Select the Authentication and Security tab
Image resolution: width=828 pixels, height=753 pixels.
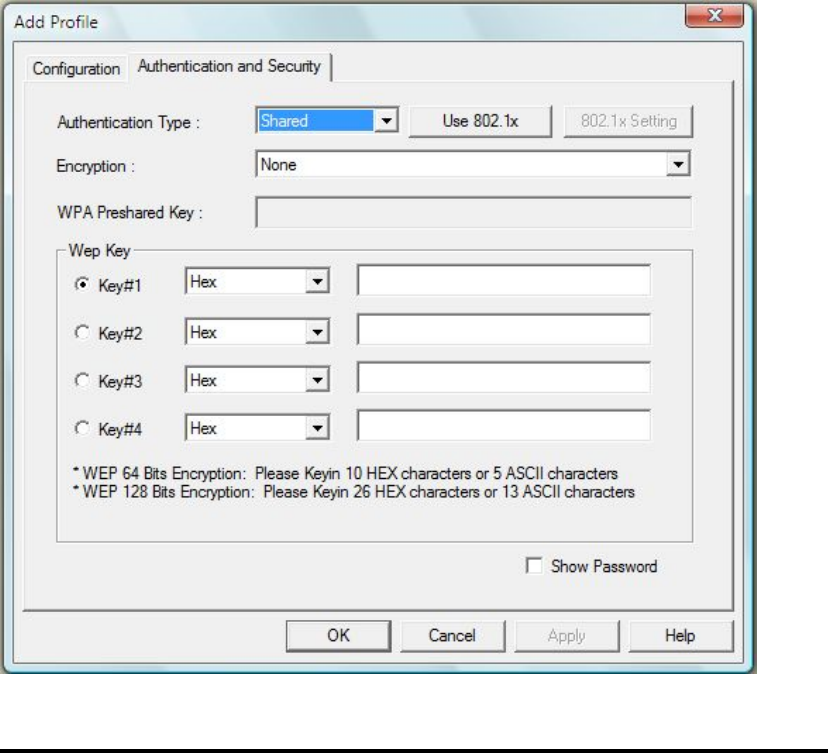[x=229, y=67]
